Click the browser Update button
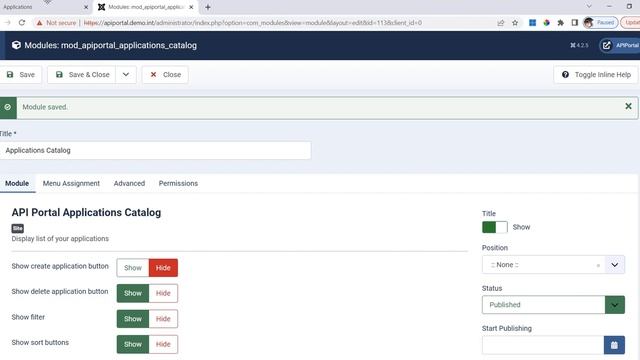 pyautogui.click(x=631, y=23)
